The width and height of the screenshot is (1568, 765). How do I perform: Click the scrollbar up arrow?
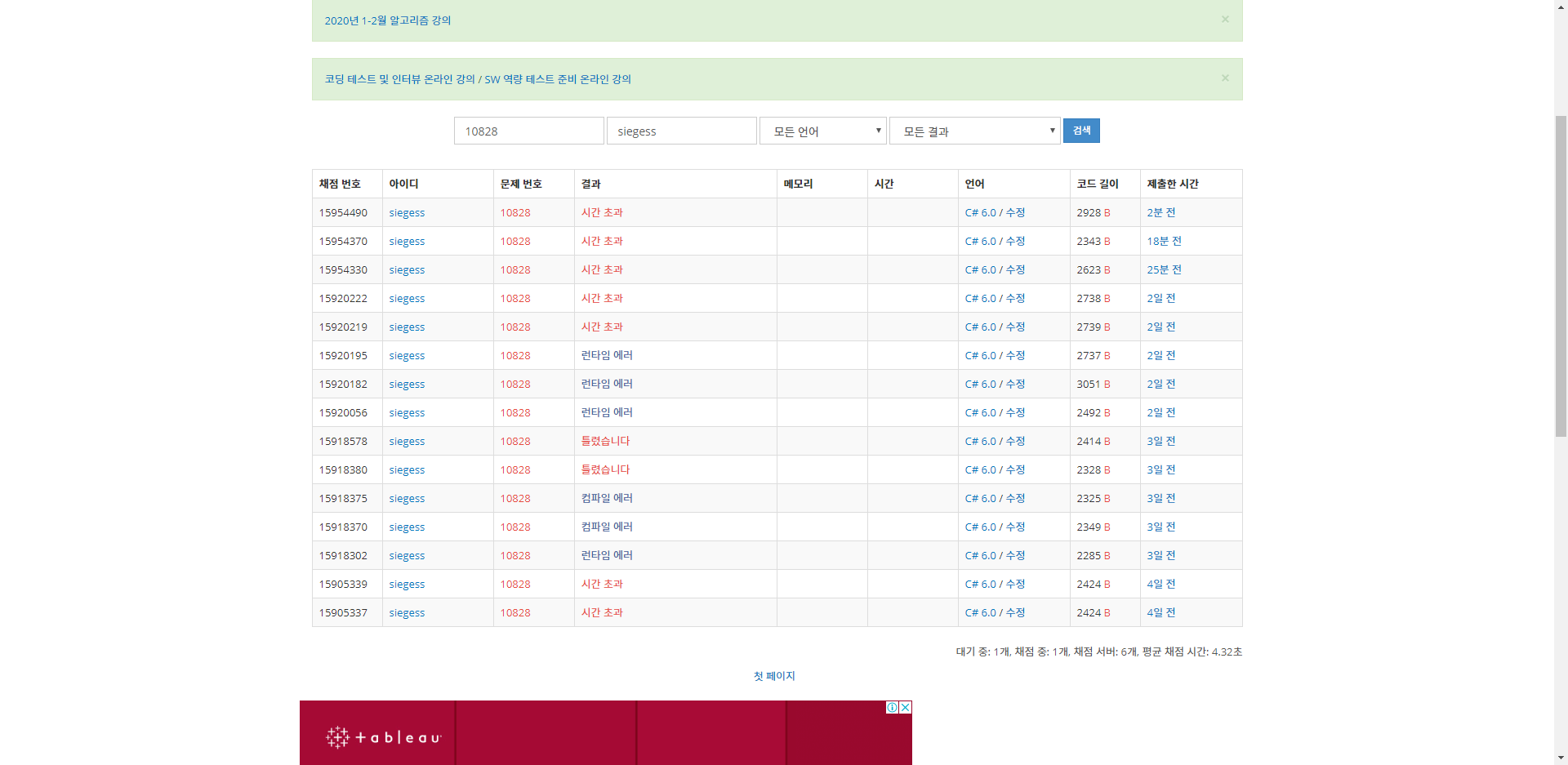click(x=1561, y=7)
